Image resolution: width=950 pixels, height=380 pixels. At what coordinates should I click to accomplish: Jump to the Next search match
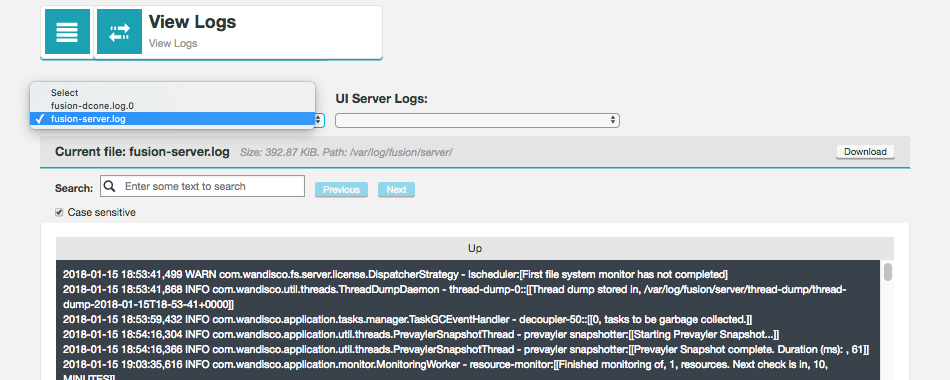point(396,190)
